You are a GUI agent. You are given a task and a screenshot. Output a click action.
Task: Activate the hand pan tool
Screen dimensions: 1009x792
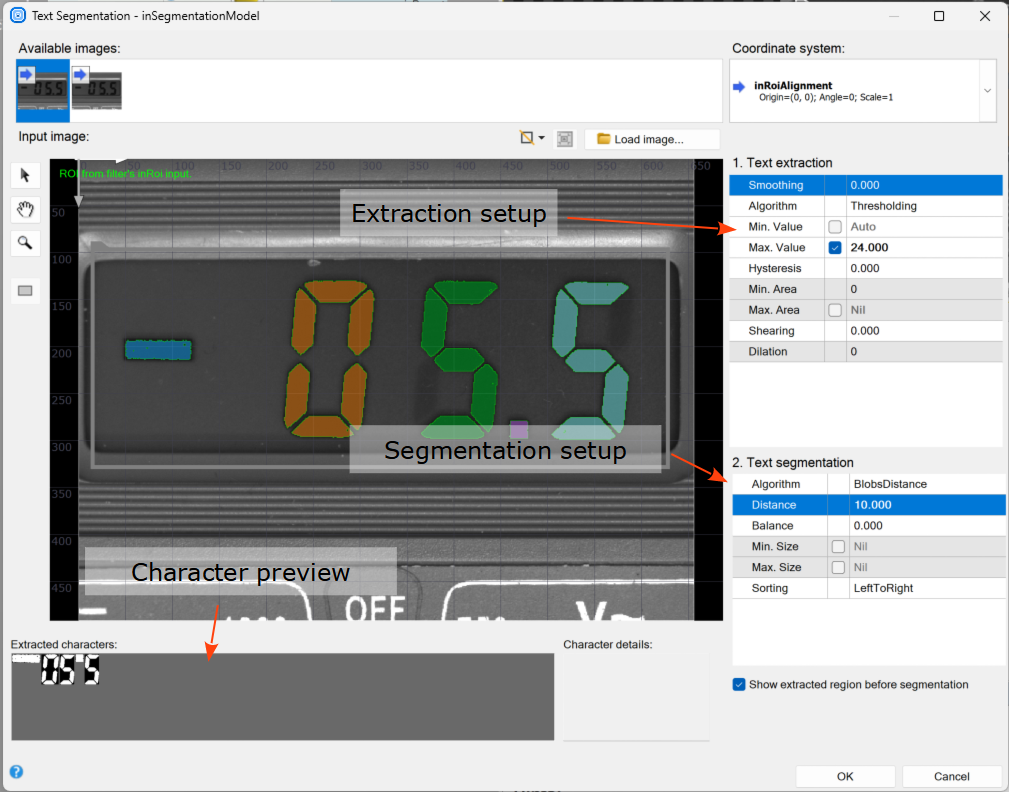click(x=25, y=209)
